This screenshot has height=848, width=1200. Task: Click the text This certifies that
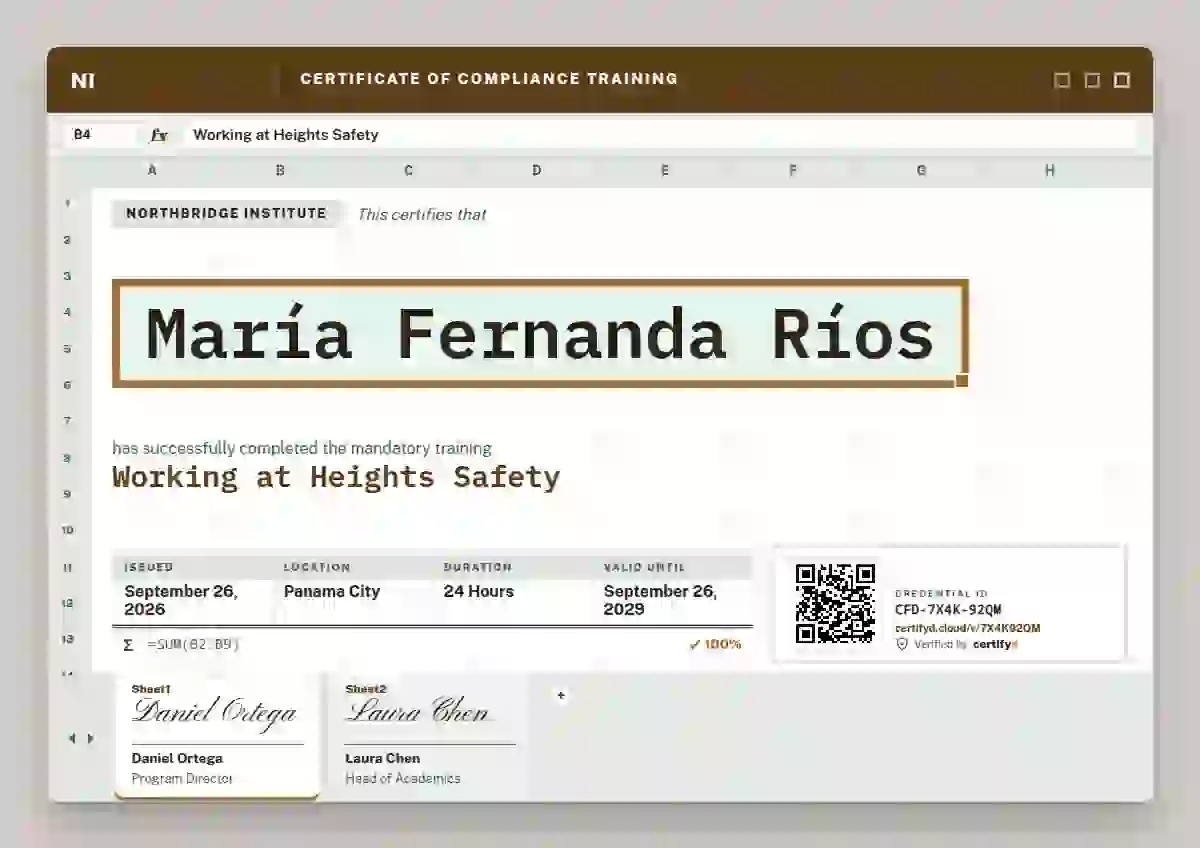click(x=422, y=214)
